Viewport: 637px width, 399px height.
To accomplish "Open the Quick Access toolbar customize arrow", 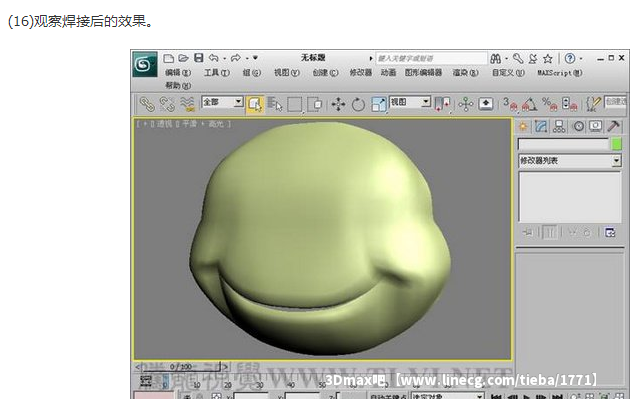I will 255,58.
